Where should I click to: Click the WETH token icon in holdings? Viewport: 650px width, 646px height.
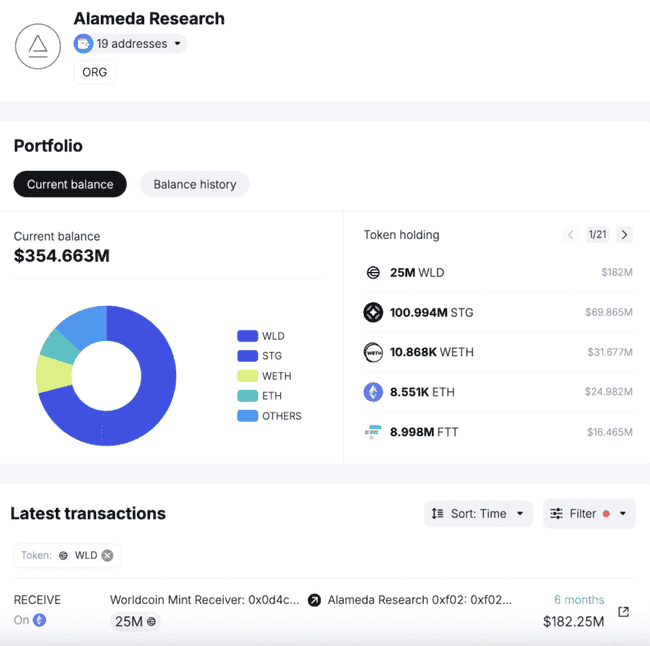click(373, 352)
